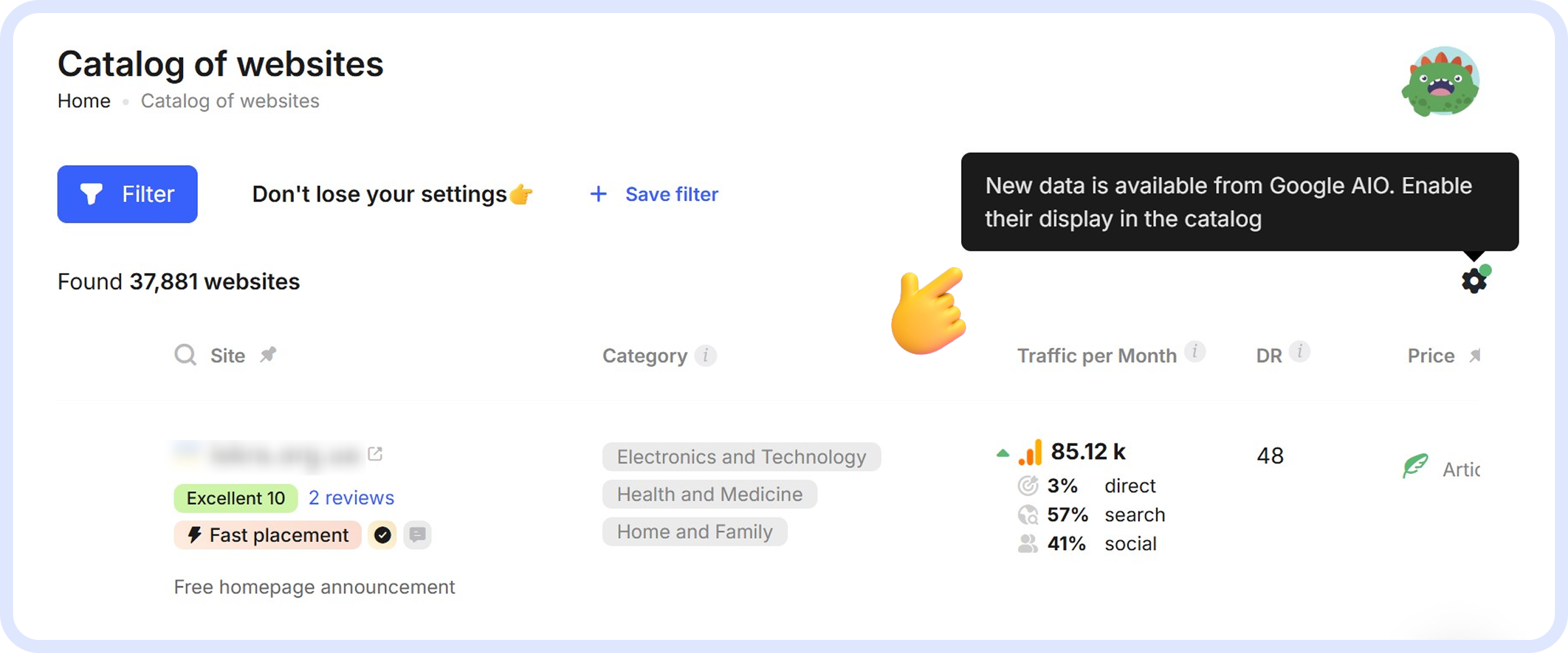Click the Filter button
This screenshot has height=653, width=1568.
pyautogui.click(x=127, y=194)
